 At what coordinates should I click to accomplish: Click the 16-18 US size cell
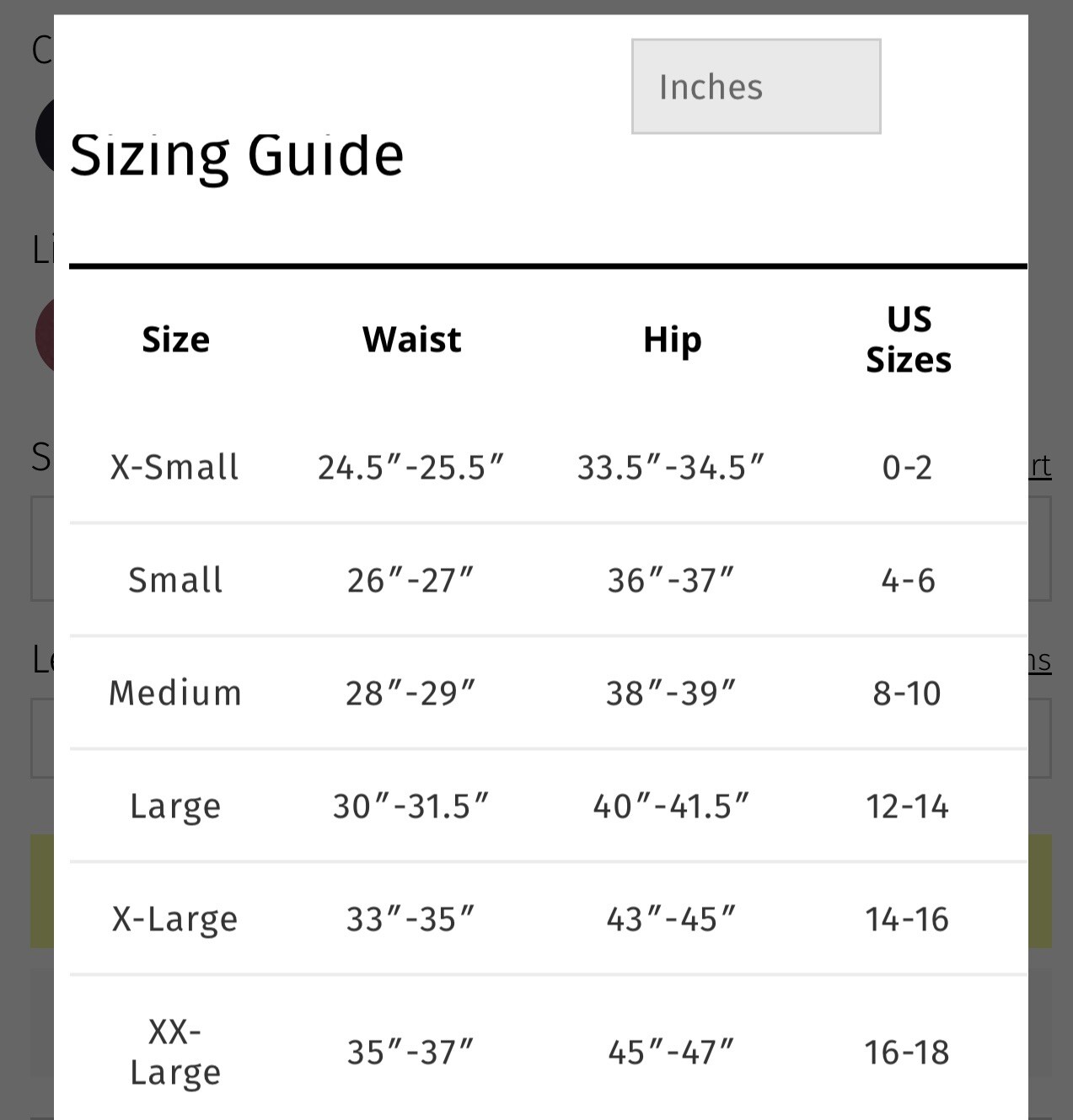(907, 1053)
